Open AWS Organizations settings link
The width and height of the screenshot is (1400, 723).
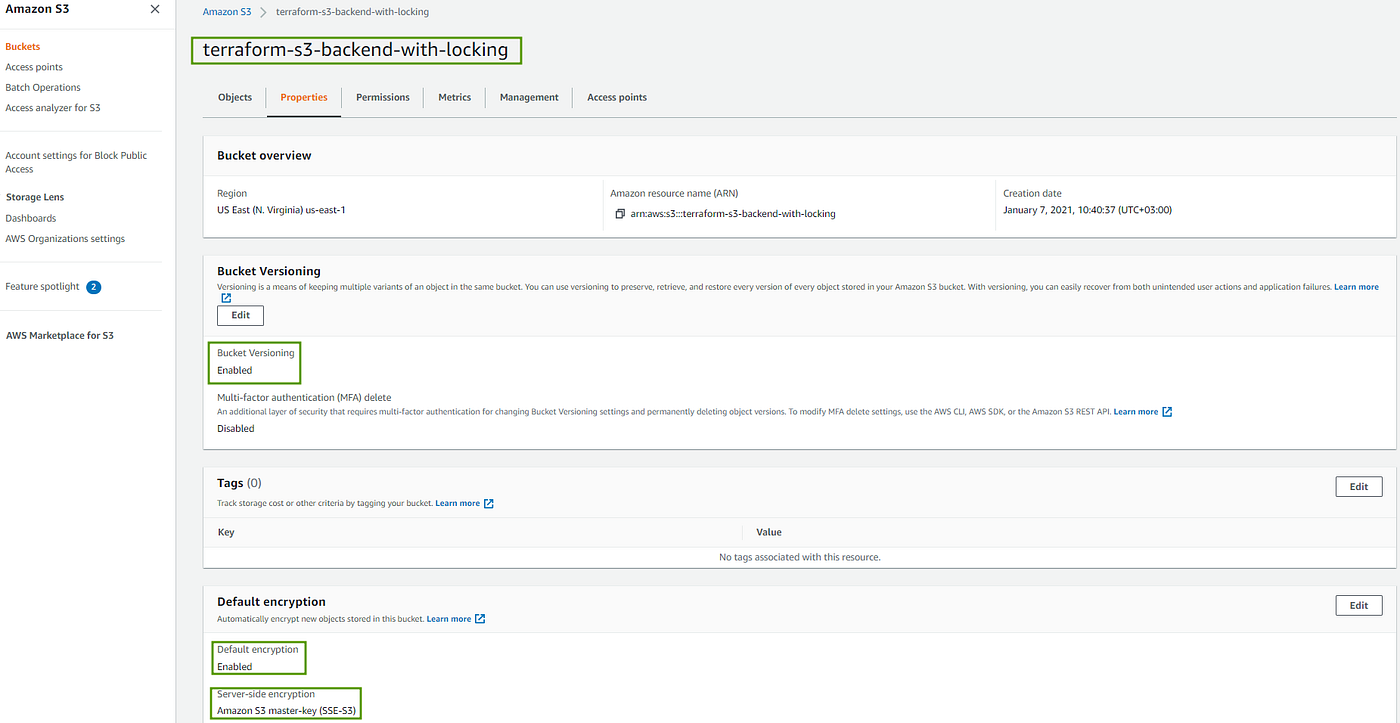(x=65, y=239)
